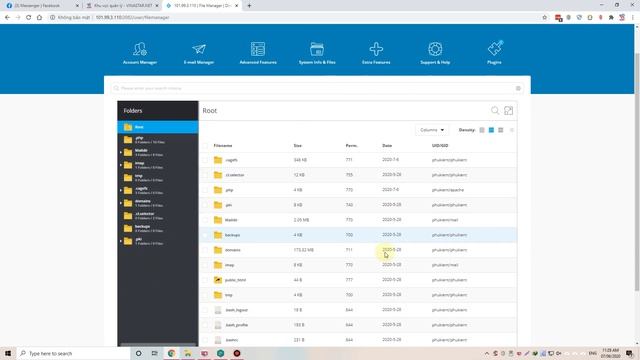Open the Chrome extensions puzzle icon
The height and width of the screenshot is (360, 640).
click(x=611, y=18)
